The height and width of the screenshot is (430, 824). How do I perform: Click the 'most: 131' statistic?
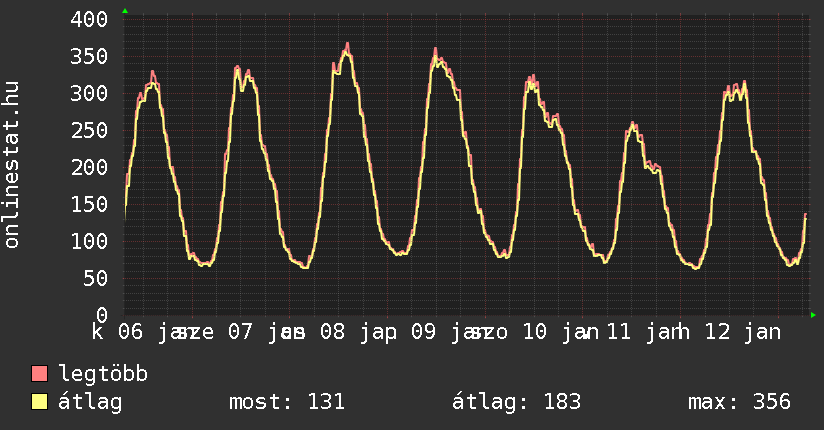coord(287,402)
